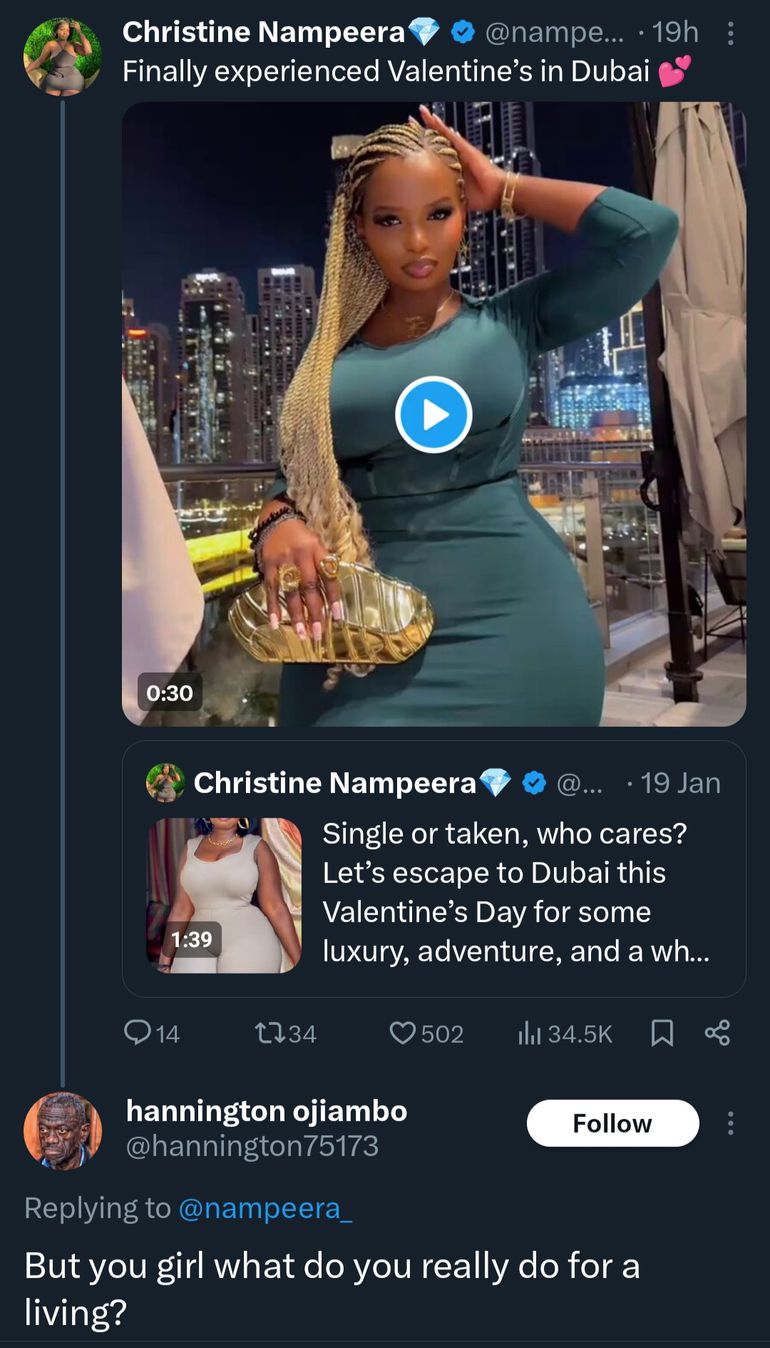Open the quoted post's small avatar
The width and height of the screenshot is (770, 1348).
pos(165,783)
